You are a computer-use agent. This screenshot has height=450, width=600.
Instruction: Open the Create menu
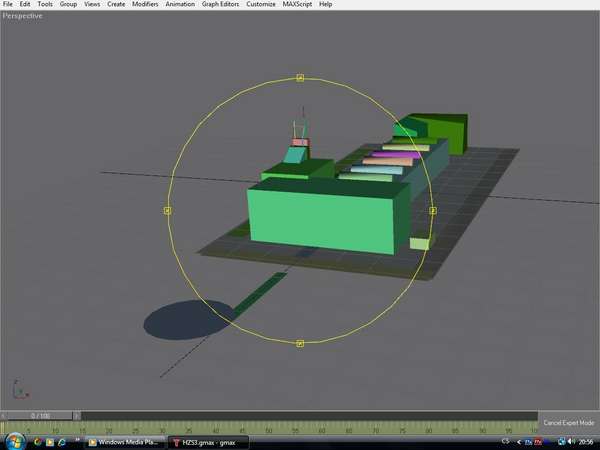tap(116, 5)
